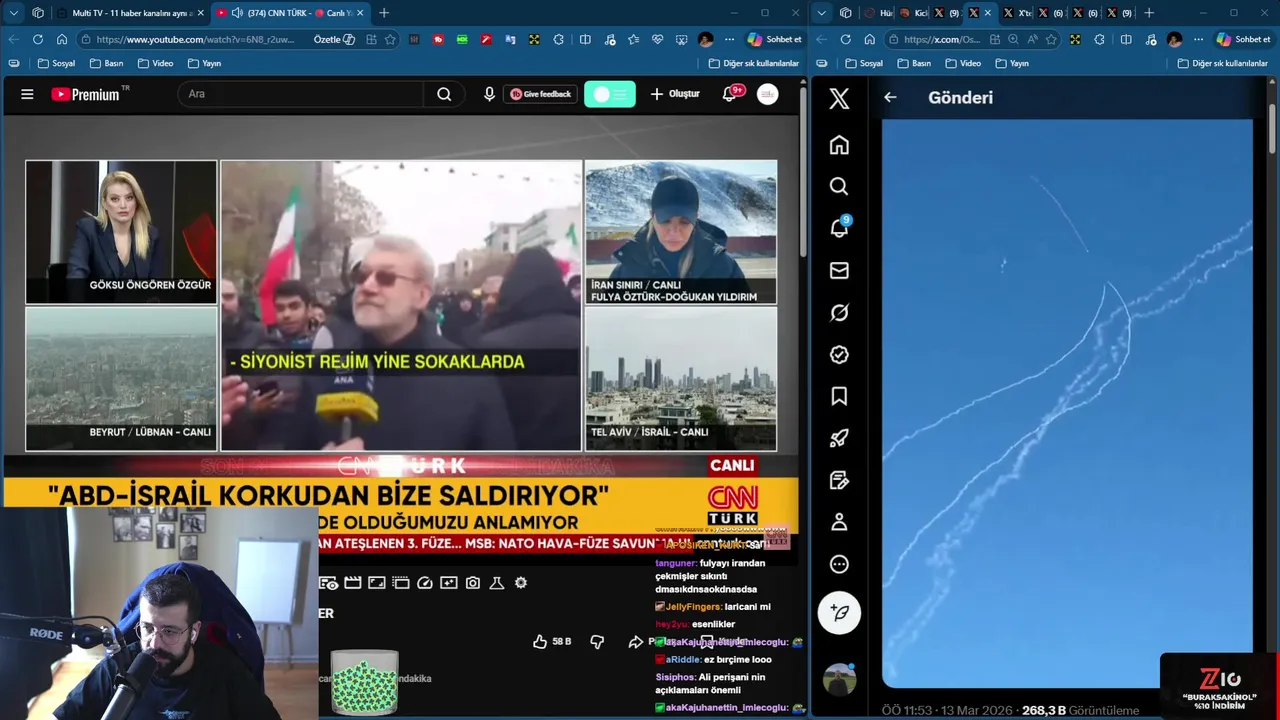Open the Video bookmarks folder in left browser

156,63
